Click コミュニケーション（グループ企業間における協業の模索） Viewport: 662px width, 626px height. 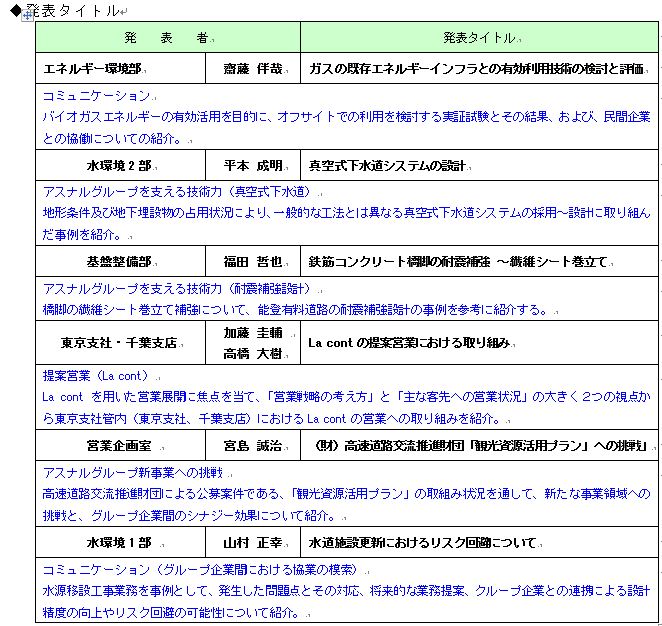202,569
